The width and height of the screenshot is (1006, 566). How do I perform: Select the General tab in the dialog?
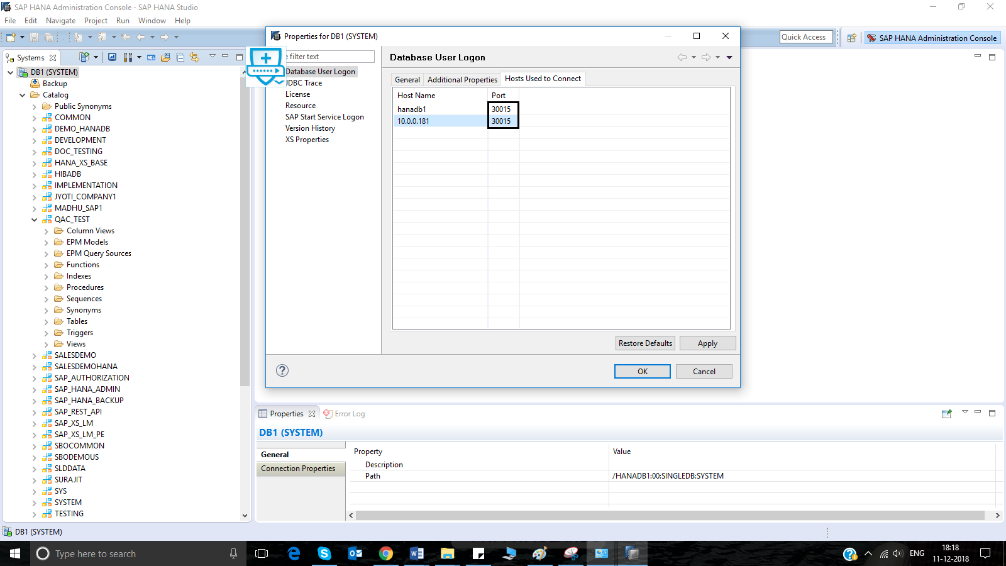[x=407, y=79]
